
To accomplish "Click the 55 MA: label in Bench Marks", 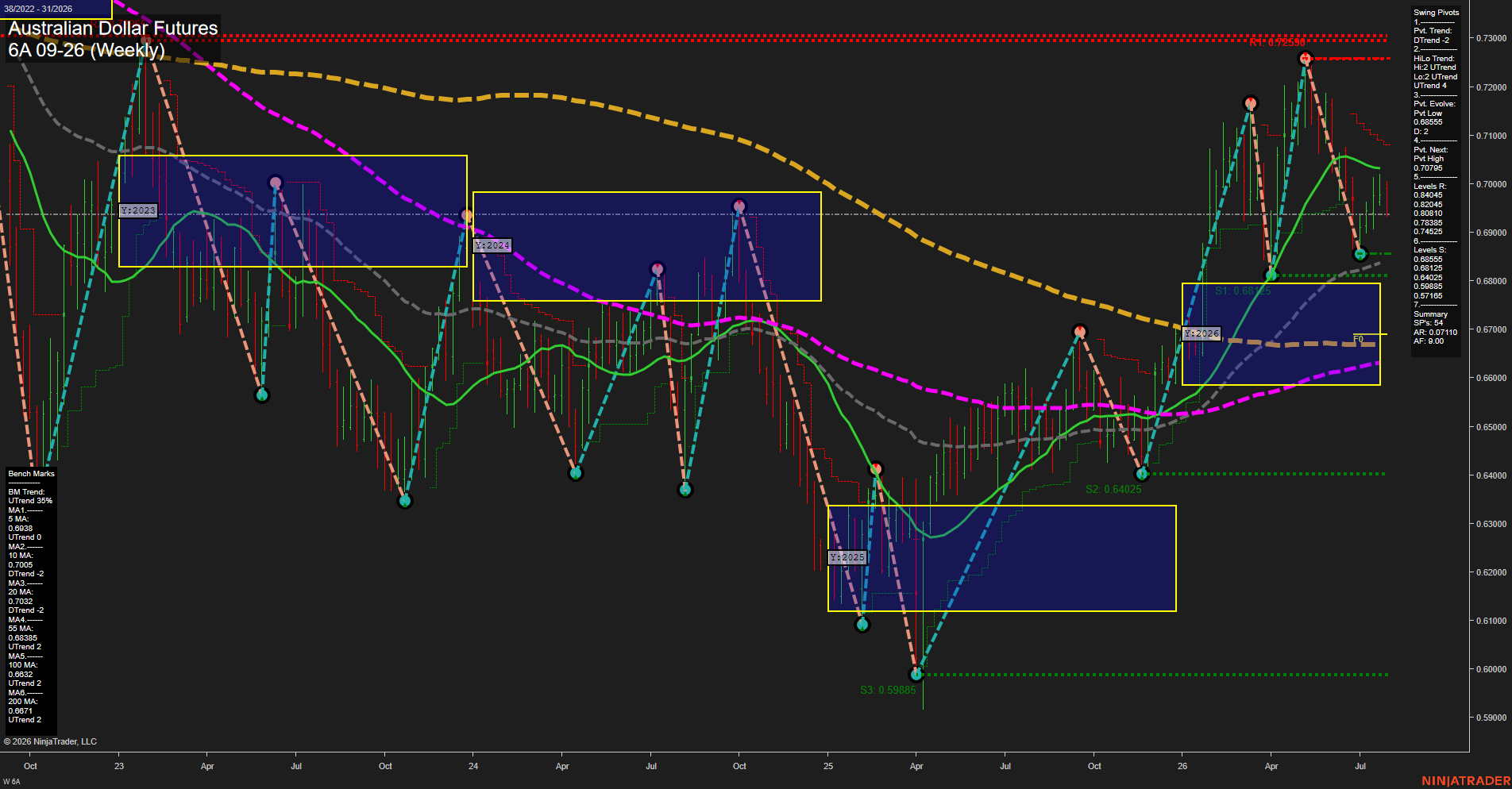I will pos(21,629).
